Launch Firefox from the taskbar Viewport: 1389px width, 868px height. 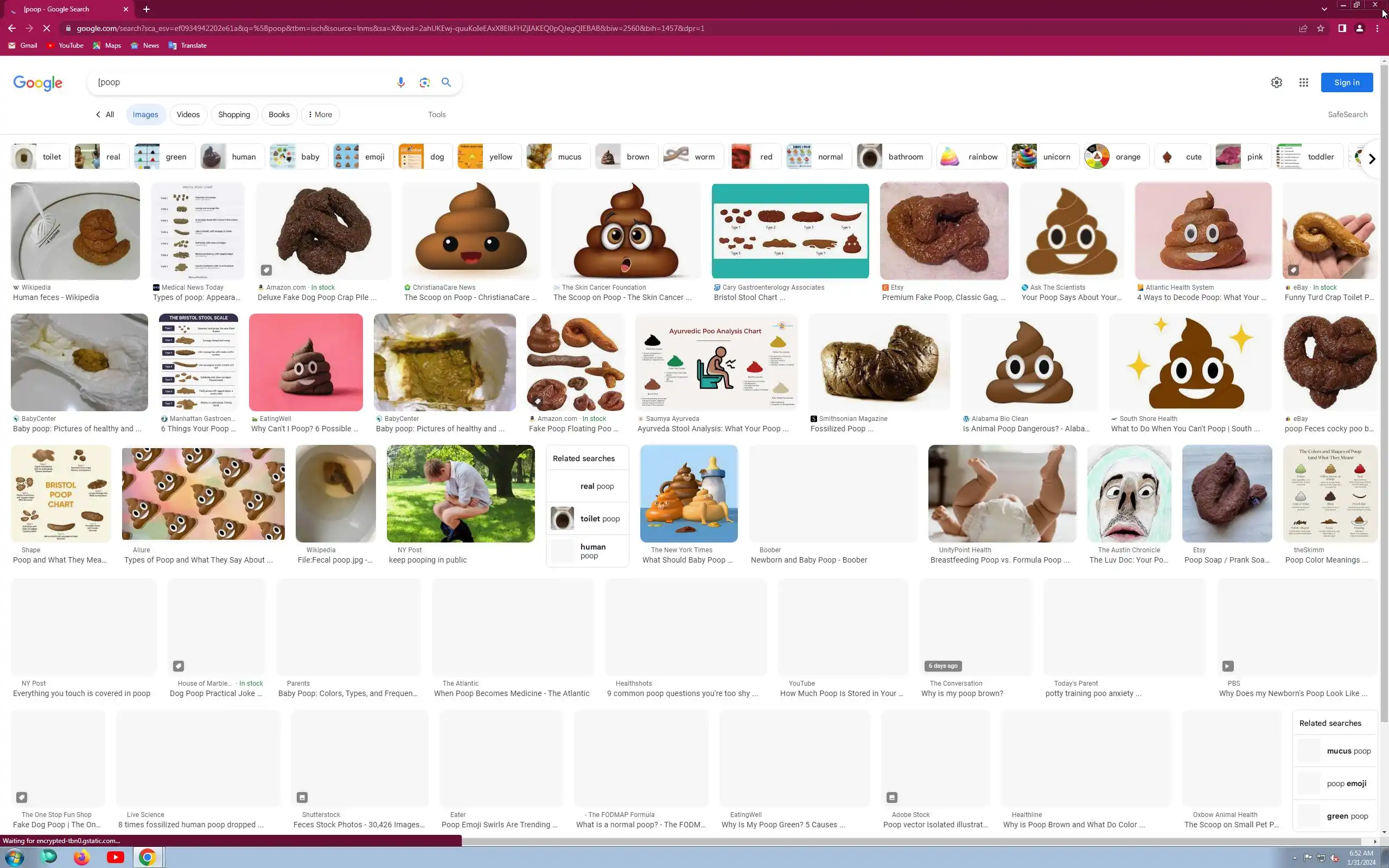[x=81, y=857]
